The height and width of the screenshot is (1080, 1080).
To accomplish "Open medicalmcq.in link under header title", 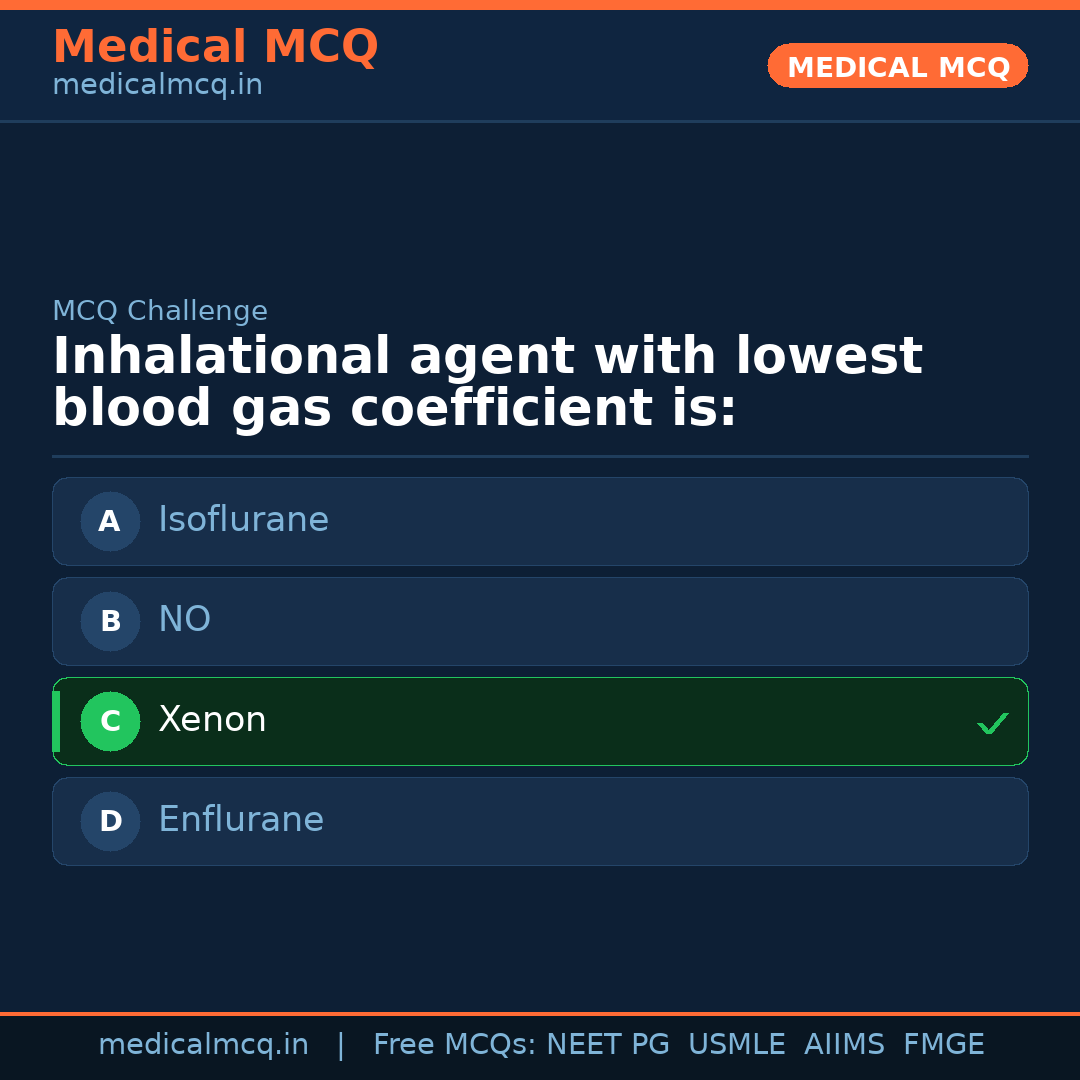I will 157,86.
